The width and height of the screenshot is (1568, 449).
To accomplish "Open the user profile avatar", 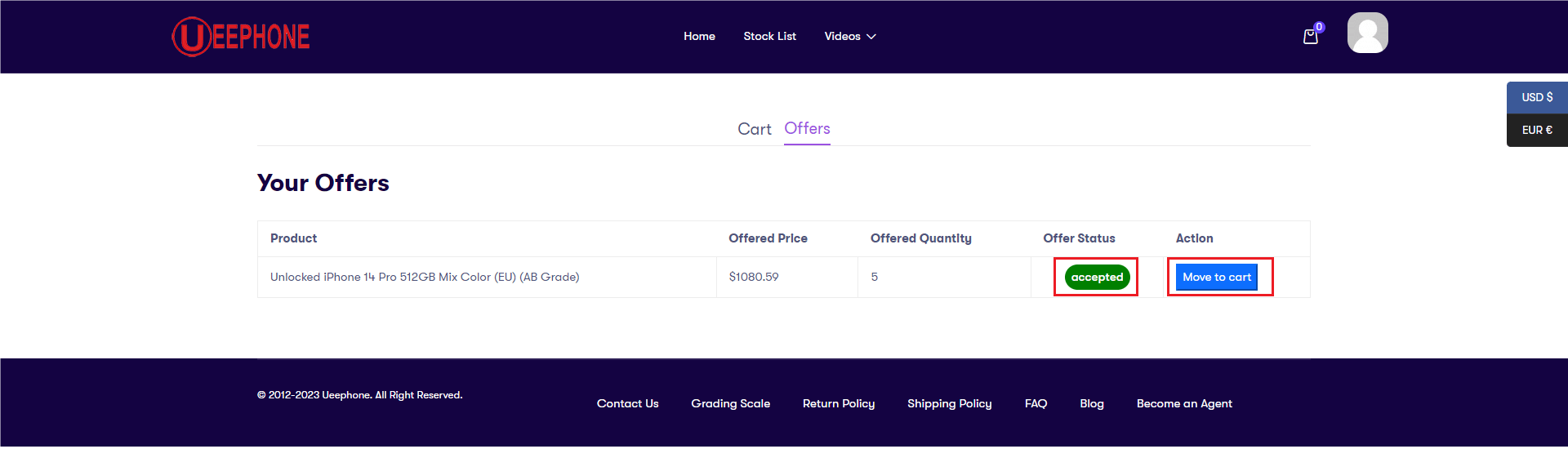I will point(1368,33).
